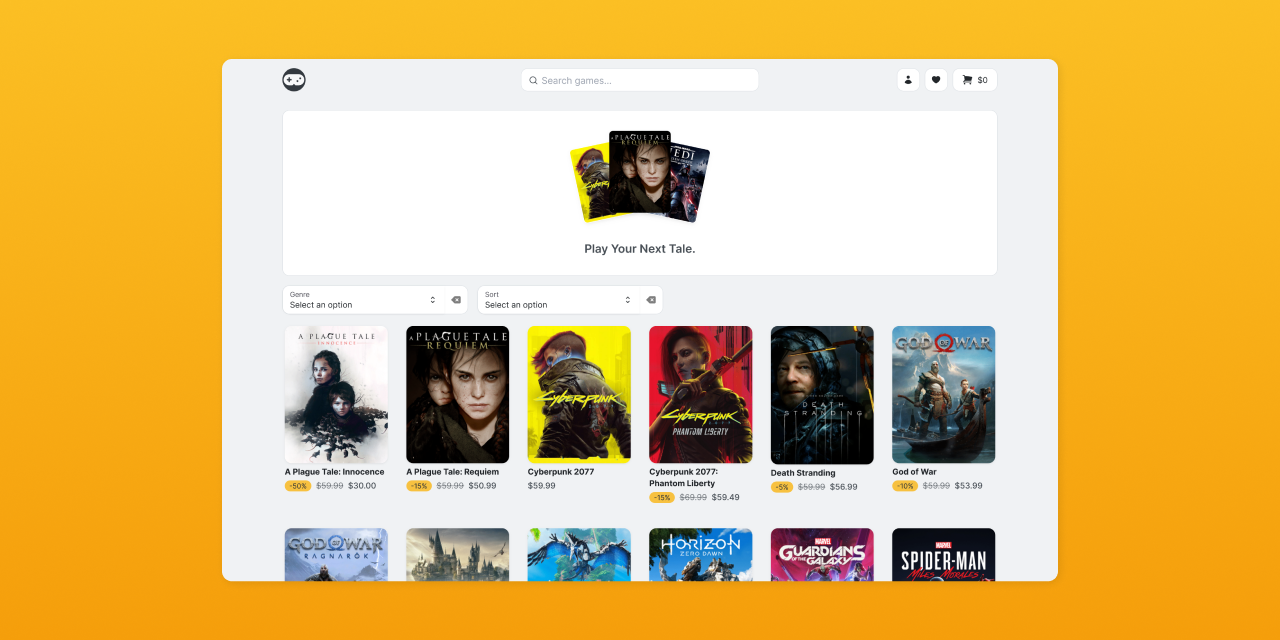Click the -50% discount badge
The width and height of the screenshot is (1280, 640).
coord(298,486)
